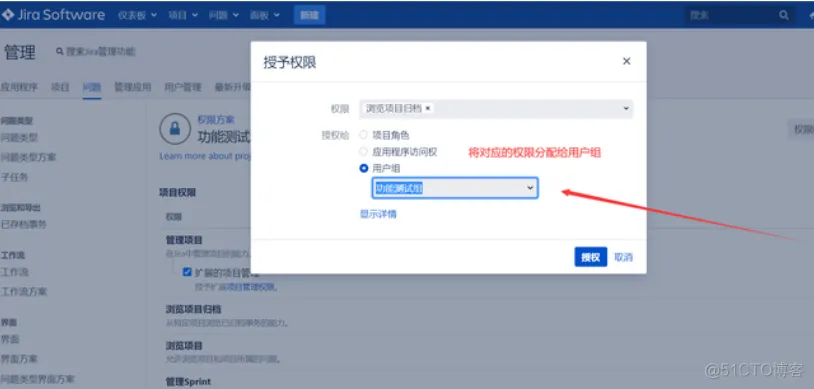Click the 取消 cancel link
The width and height of the screenshot is (814, 389).
click(623, 257)
